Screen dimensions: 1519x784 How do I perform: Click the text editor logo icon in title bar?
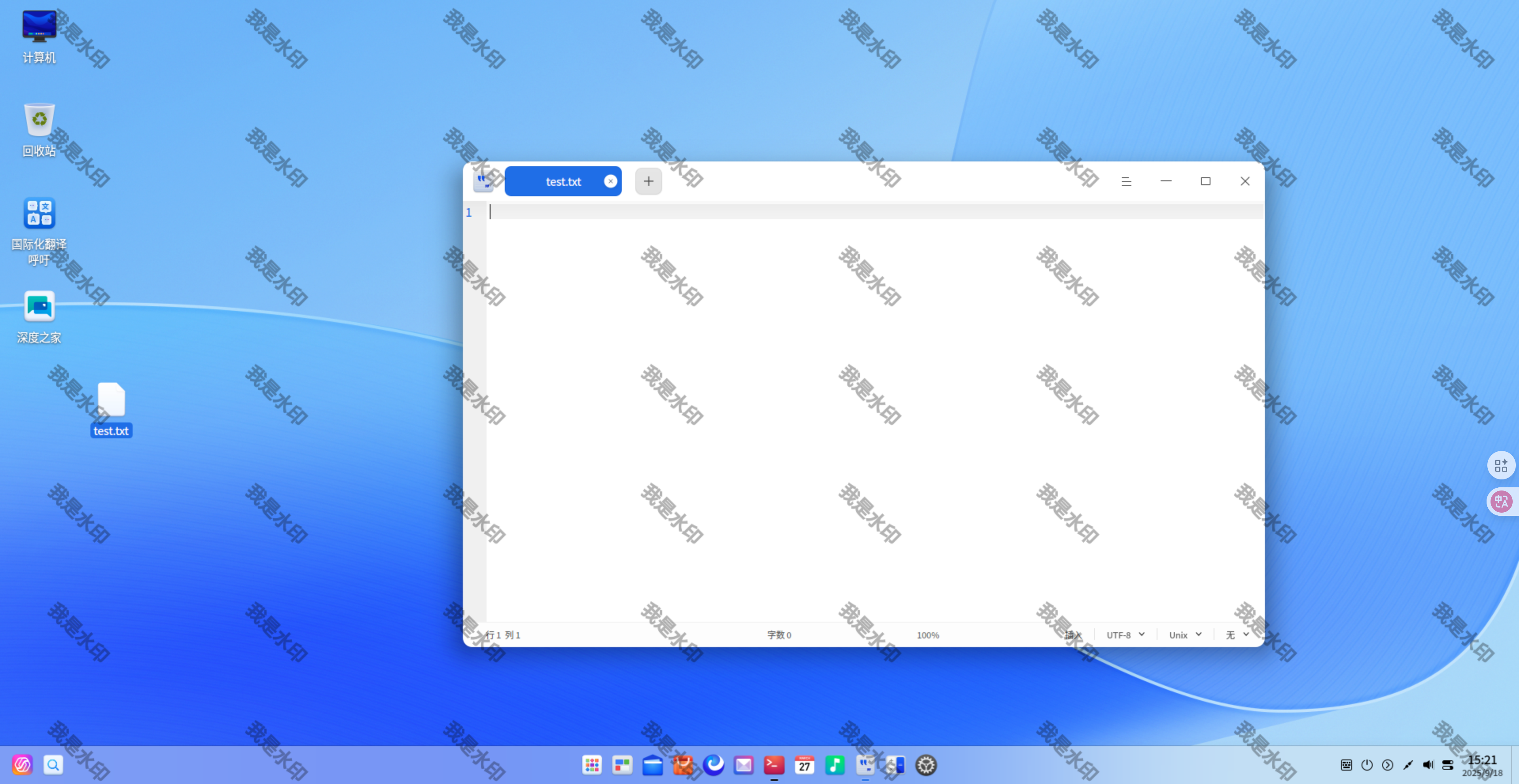(483, 182)
